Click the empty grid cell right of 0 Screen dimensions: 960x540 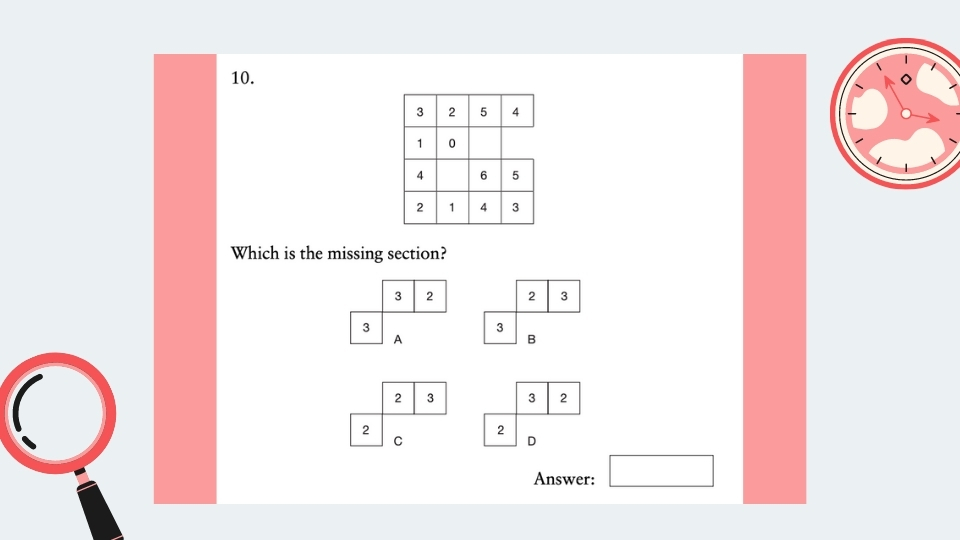pos(484,143)
